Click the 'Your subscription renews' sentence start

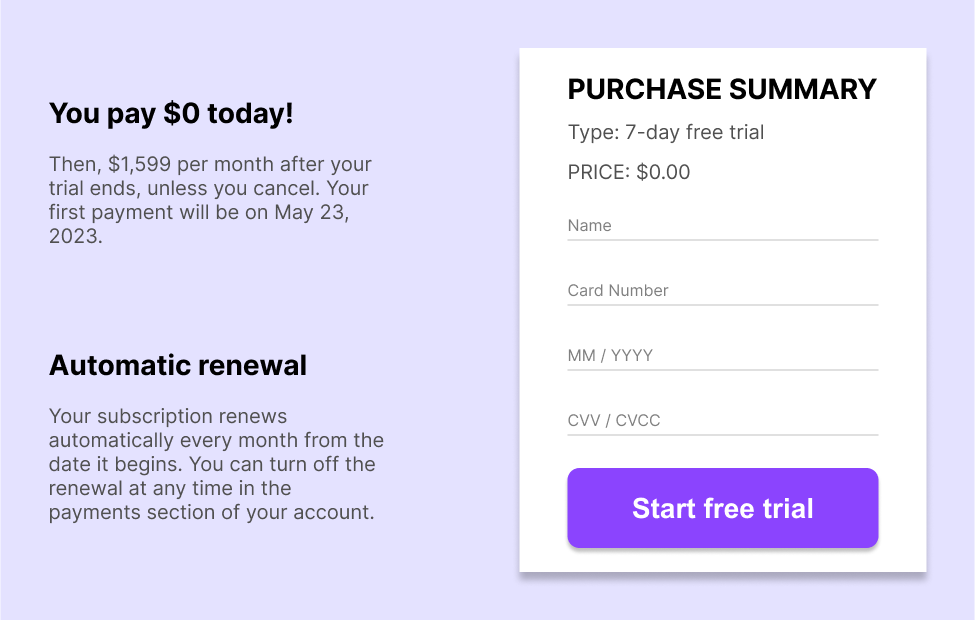[168, 416]
